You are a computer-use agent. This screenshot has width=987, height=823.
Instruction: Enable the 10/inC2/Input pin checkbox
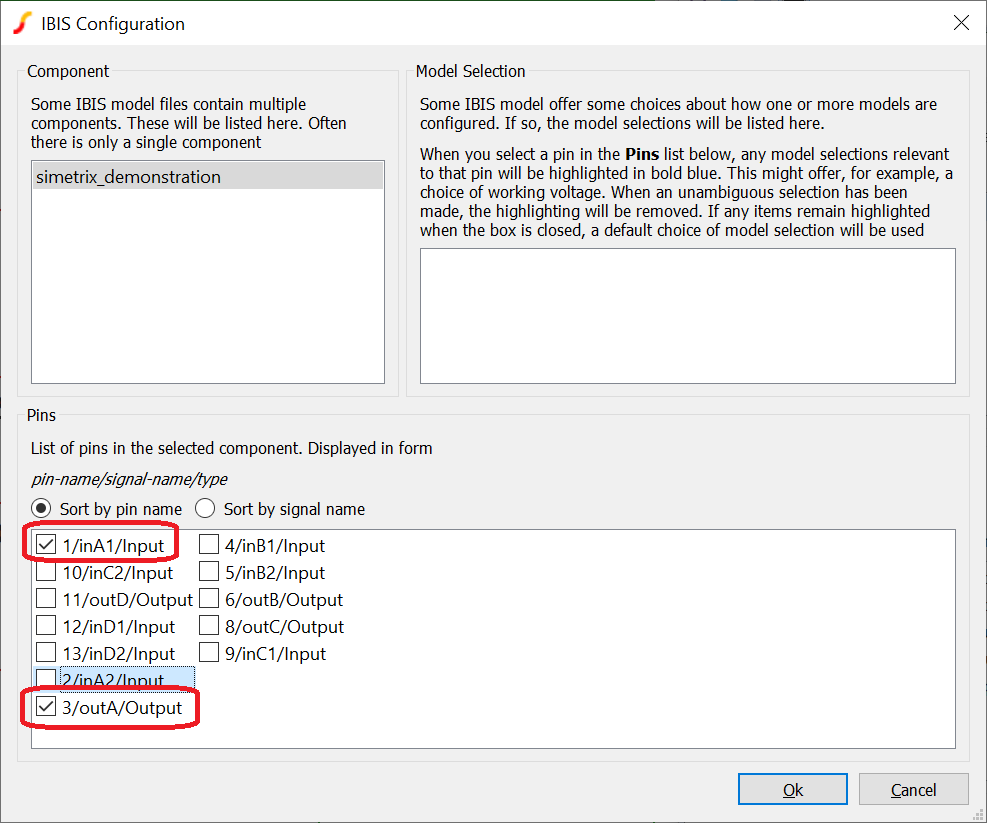46,573
